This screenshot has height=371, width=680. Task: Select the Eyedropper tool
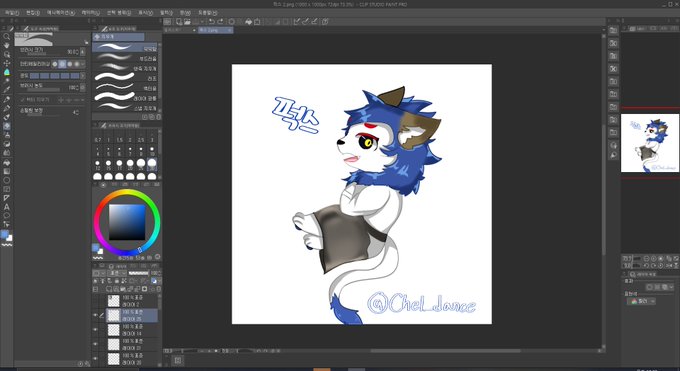7,90
